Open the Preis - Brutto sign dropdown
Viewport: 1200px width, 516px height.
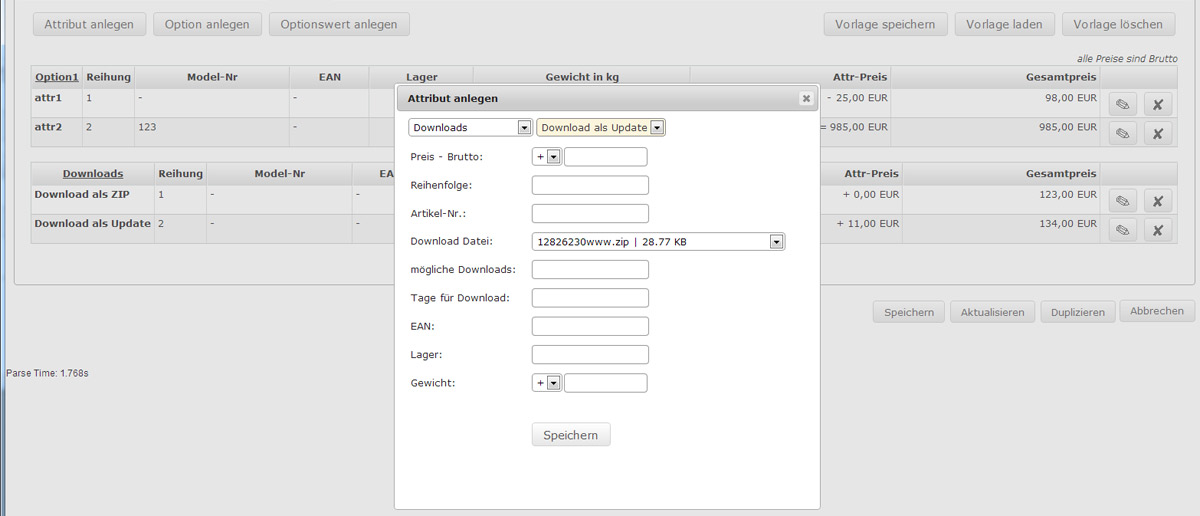552,157
